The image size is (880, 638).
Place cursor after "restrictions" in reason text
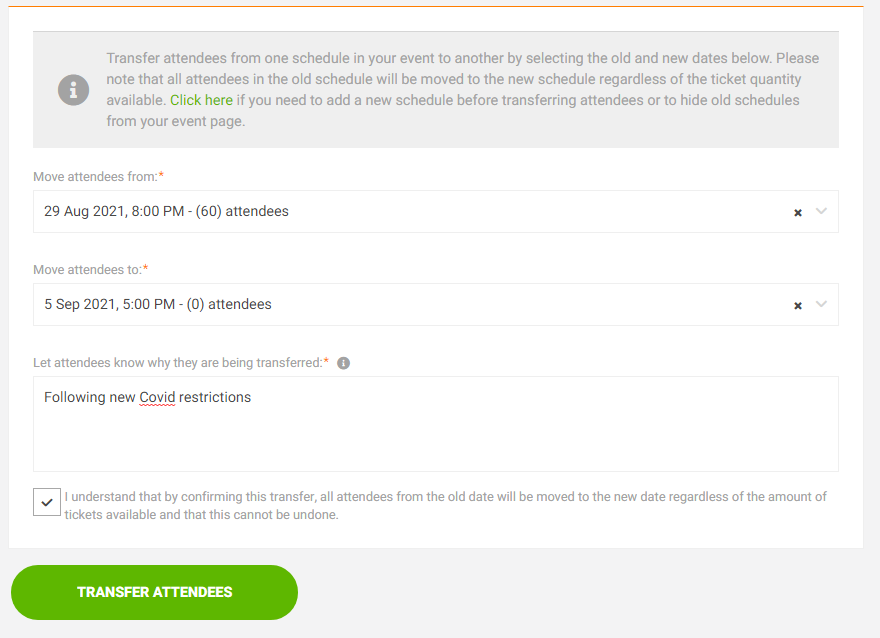coord(252,397)
